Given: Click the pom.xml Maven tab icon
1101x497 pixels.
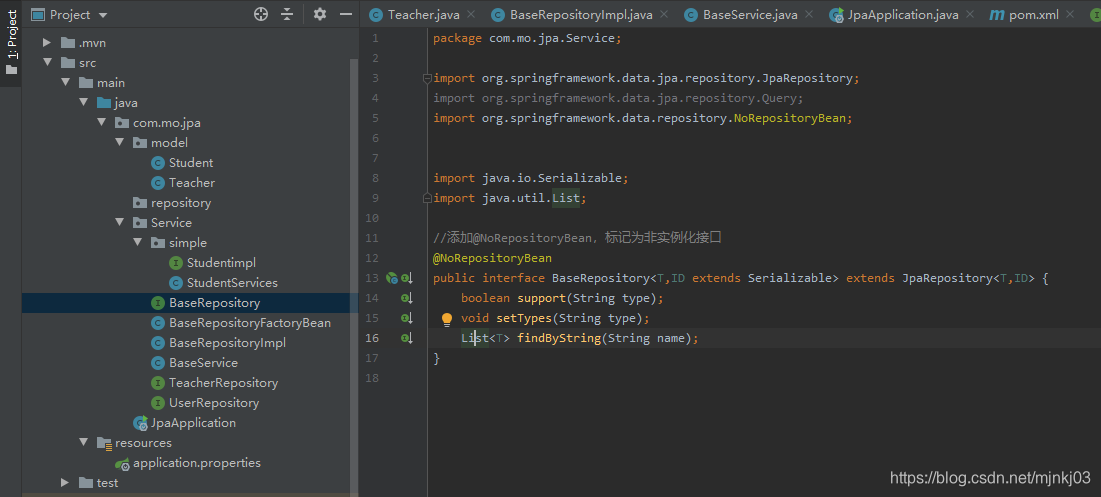Looking at the screenshot, I should 997,15.
